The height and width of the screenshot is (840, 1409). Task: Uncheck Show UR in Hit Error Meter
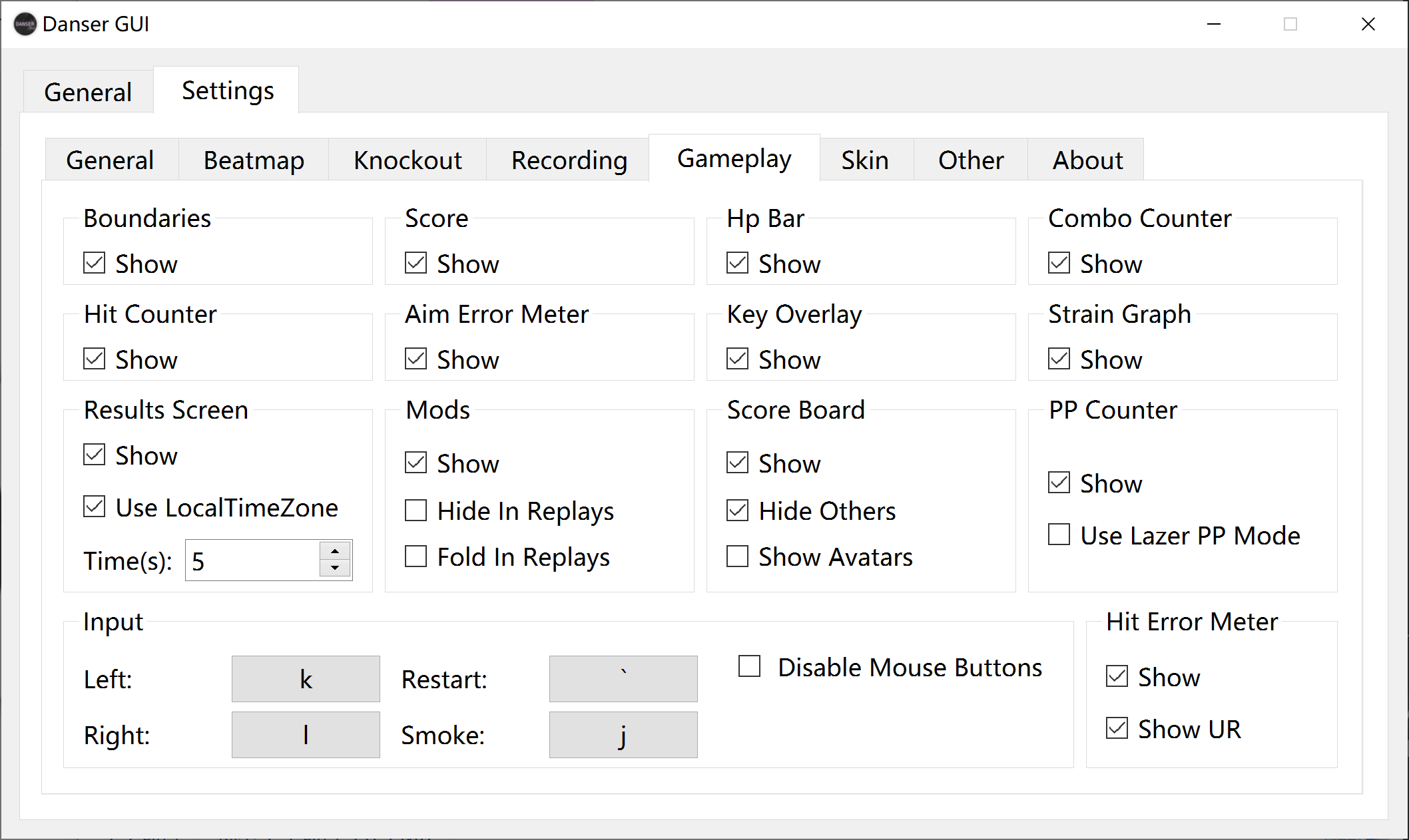click(x=1117, y=728)
